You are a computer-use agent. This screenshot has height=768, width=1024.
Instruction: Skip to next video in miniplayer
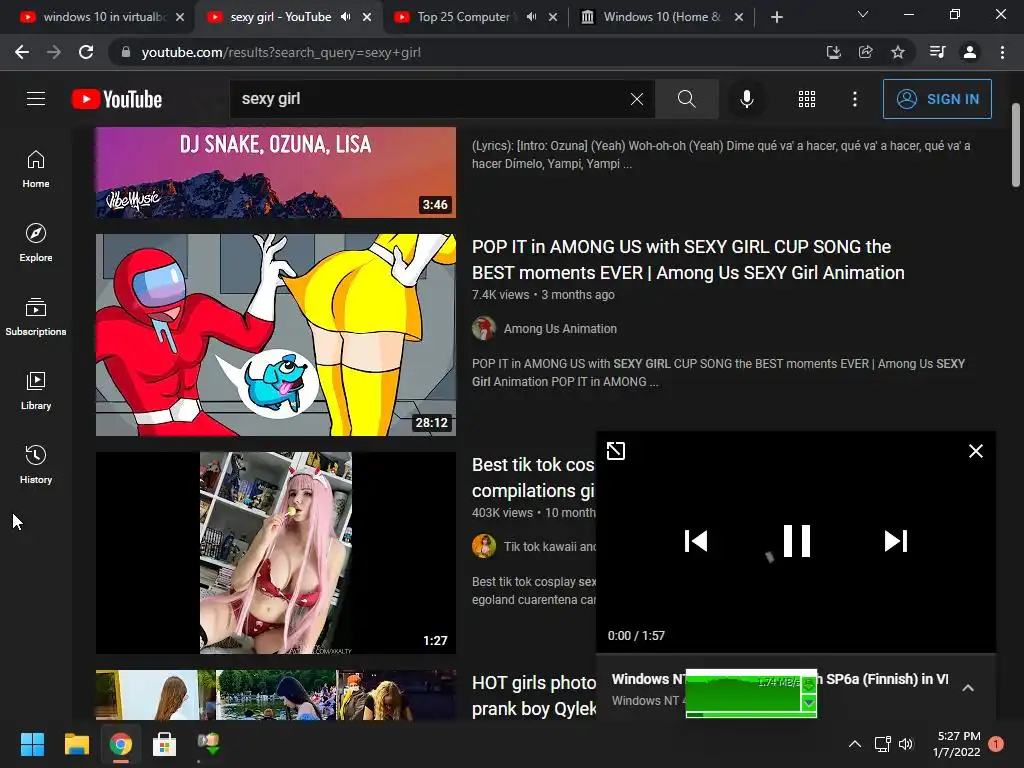(895, 541)
